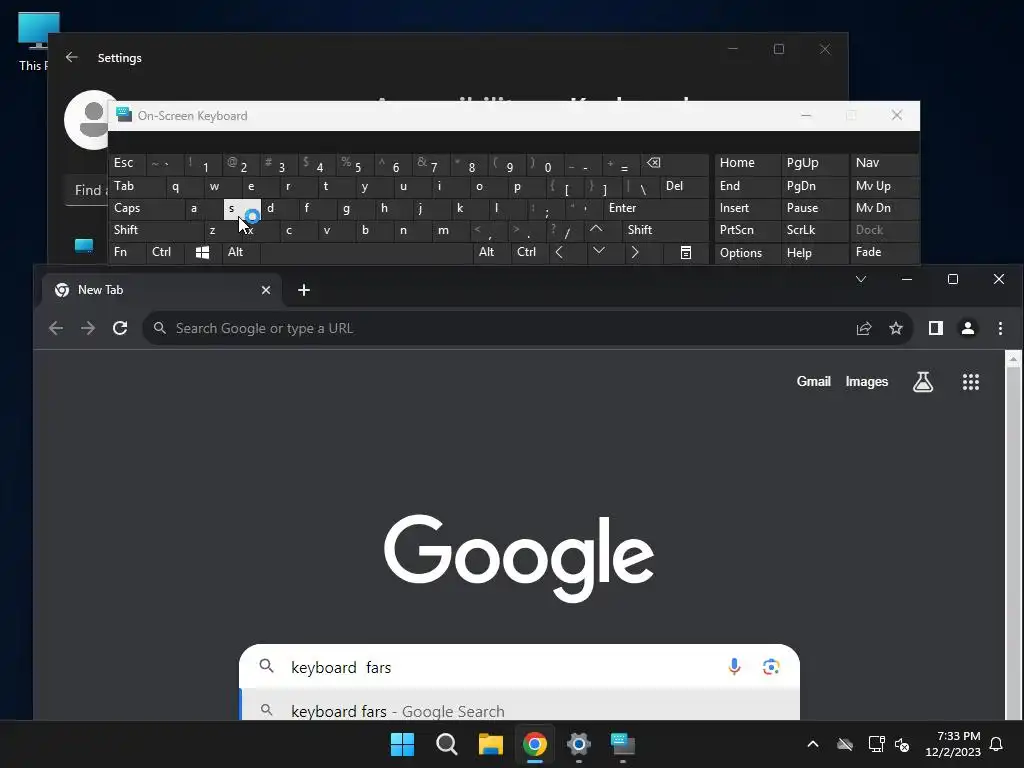1024x768 pixels.
Task: Click the 's' key on On-Screen Keyboard
Action: (x=242, y=208)
